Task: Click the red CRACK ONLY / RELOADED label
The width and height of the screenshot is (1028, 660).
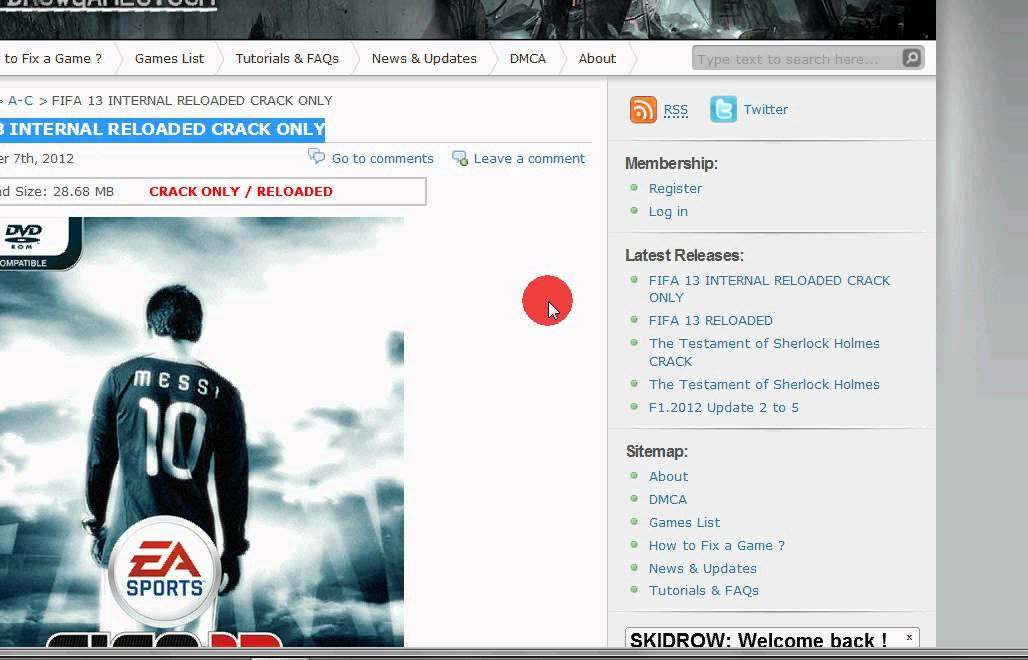Action: pyautogui.click(x=241, y=191)
